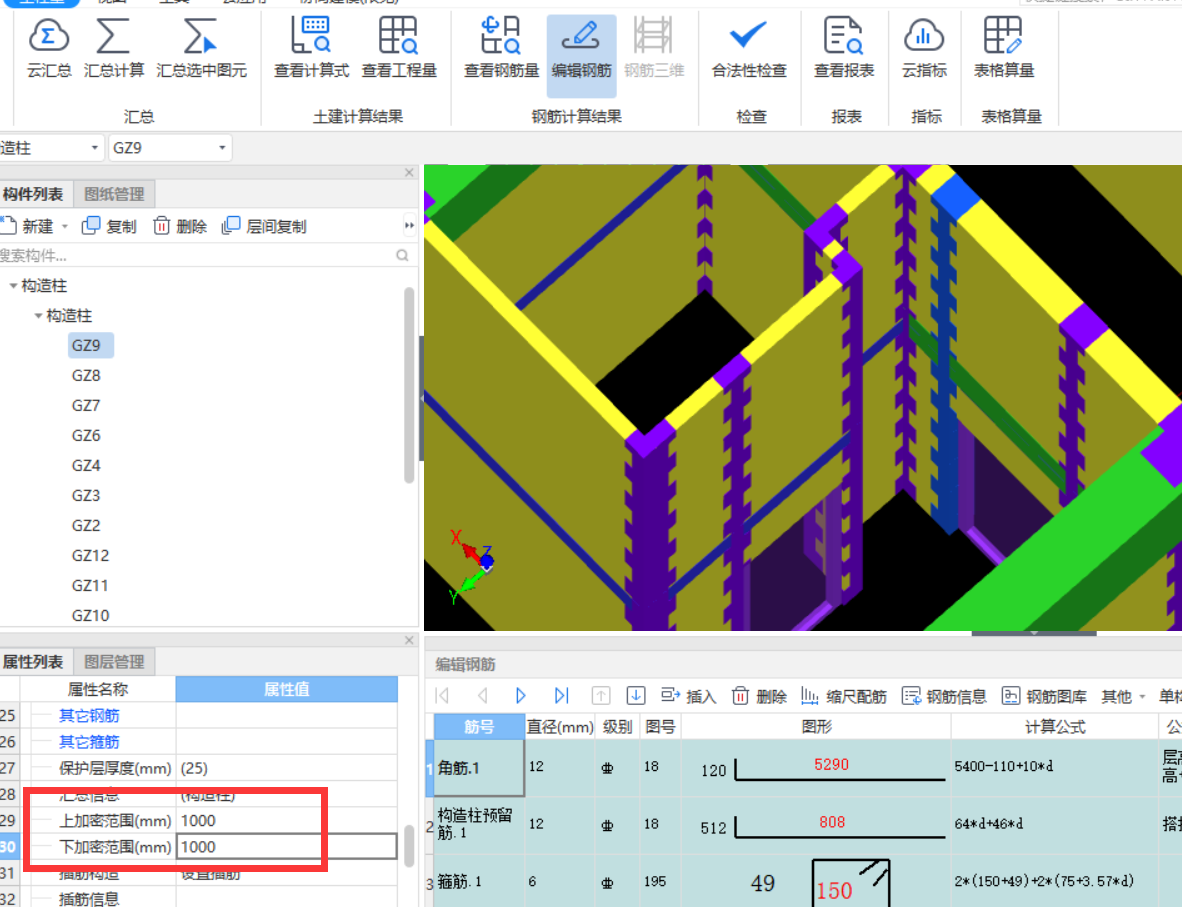Open 钢筋信息 rebar info
The width and height of the screenshot is (1182, 907).
[x=944, y=696]
